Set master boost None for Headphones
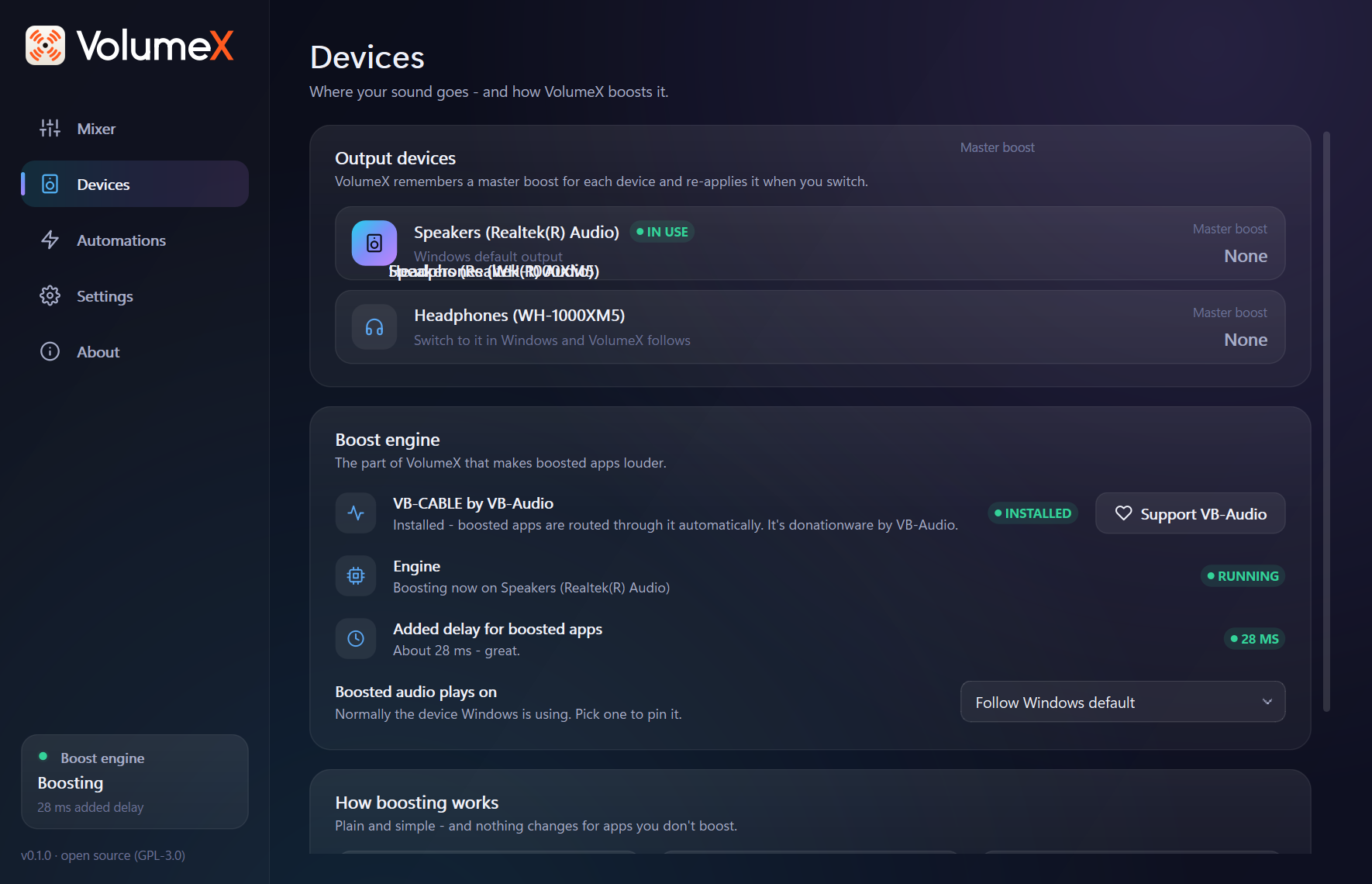 (1246, 340)
